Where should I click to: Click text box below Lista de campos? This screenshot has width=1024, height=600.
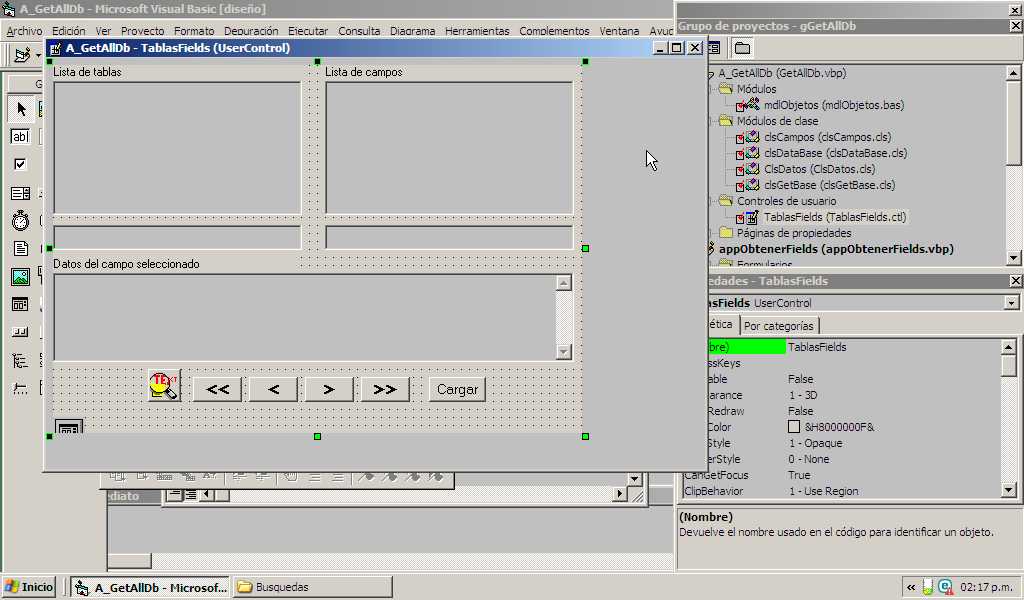pyautogui.click(x=449, y=238)
